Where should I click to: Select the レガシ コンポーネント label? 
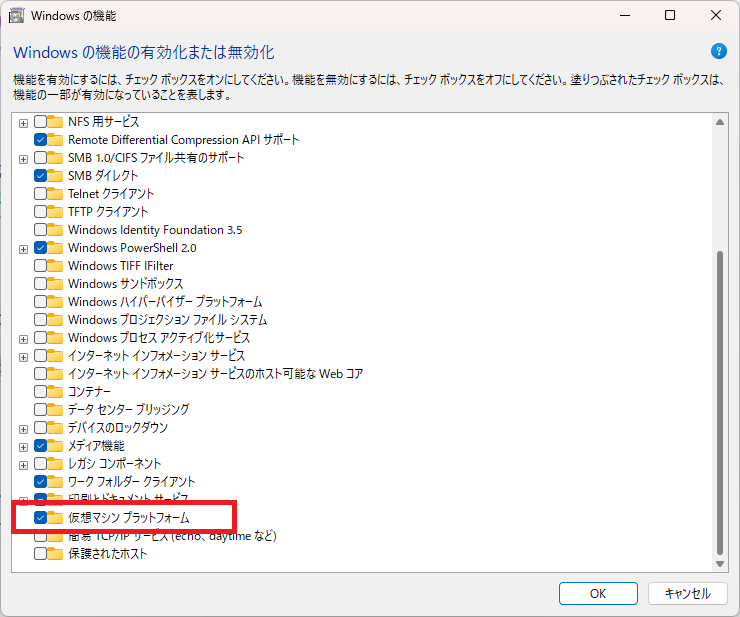(x=115, y=464)
